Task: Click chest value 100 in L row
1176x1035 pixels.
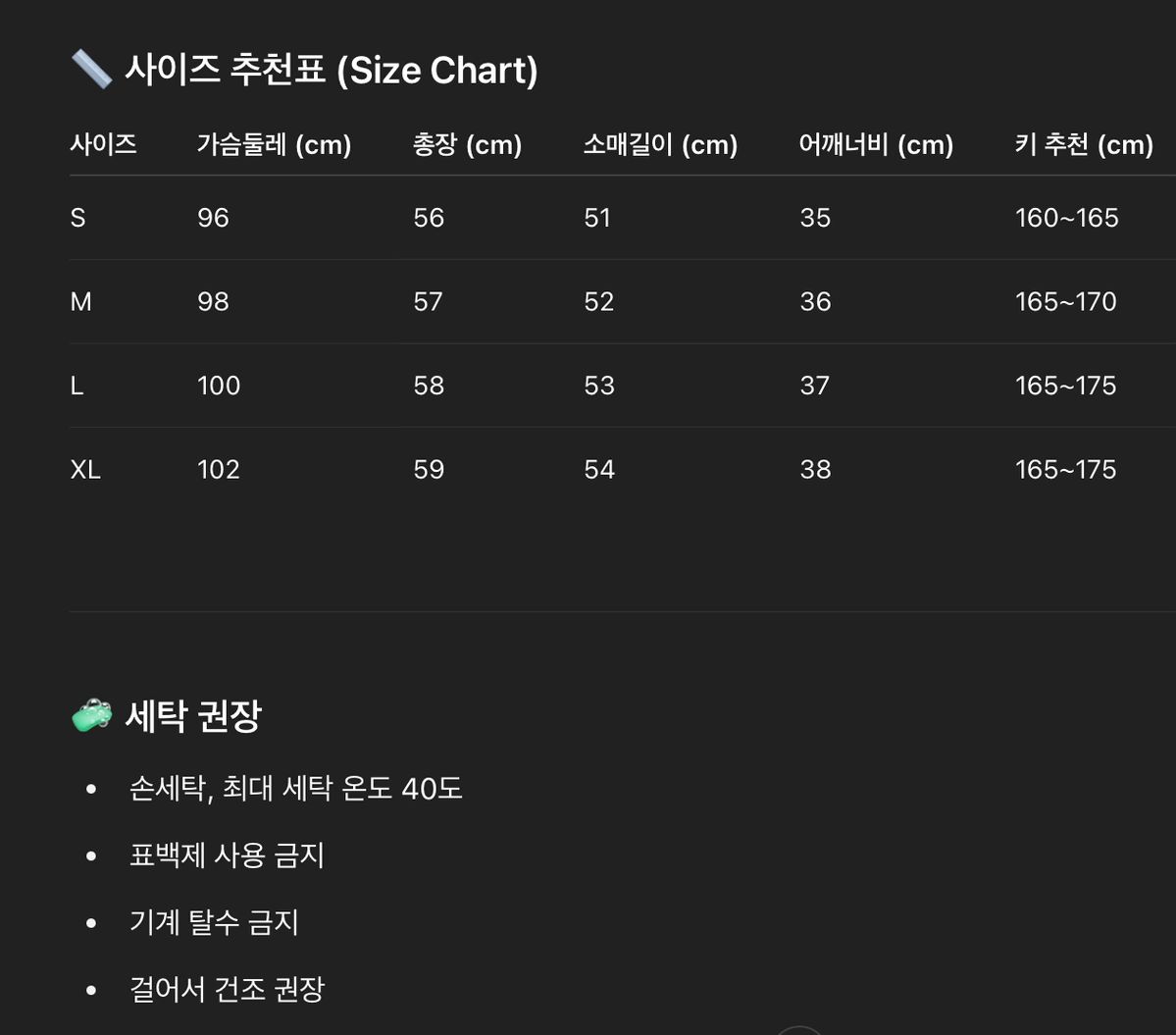Action: click(219, 386)
